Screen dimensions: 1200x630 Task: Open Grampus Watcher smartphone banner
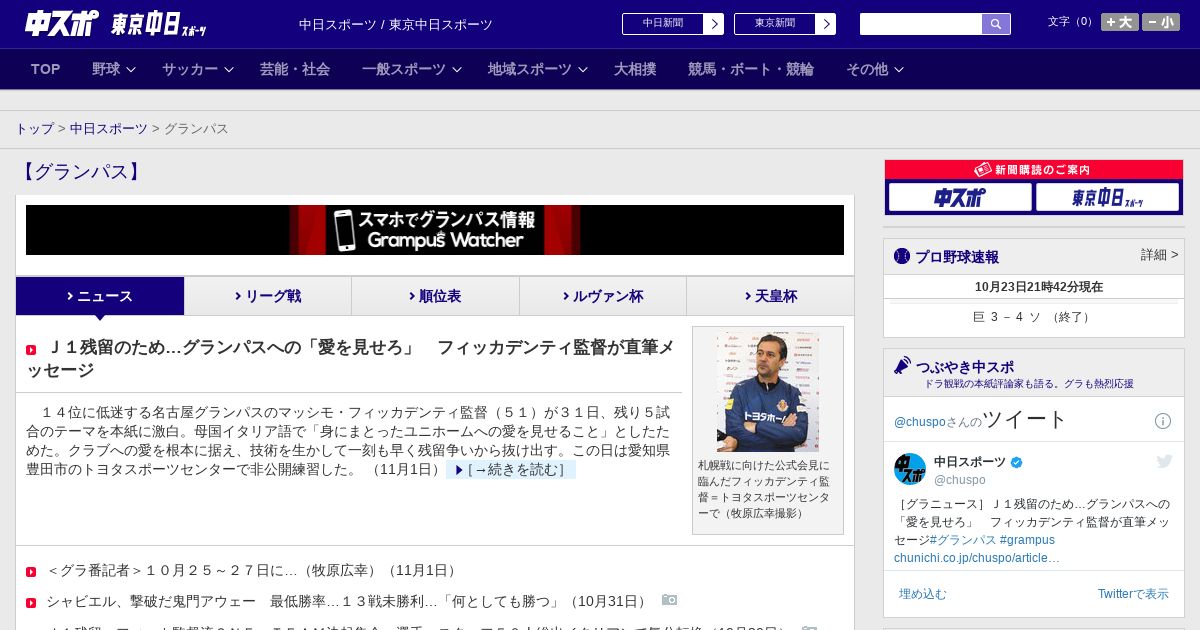pos(435,230)
